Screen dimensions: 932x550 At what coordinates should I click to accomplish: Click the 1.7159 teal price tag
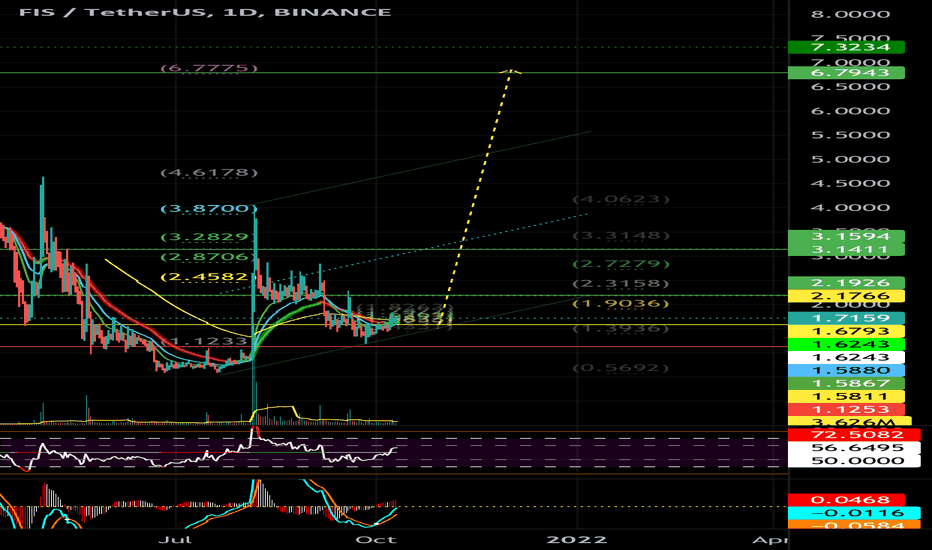pos(846,318)
